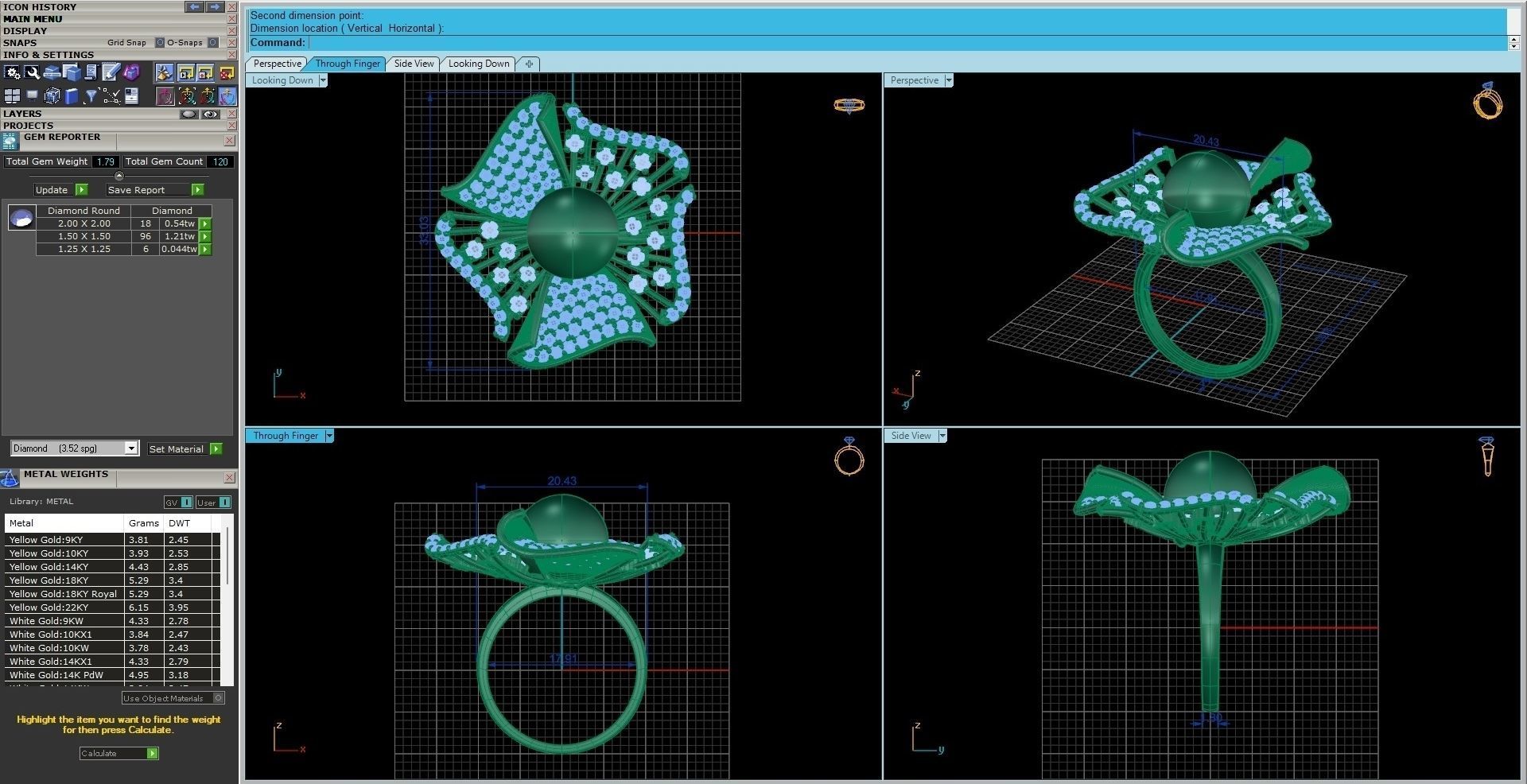Toggle the pink gumball transform icon
This screenshot has width=1527, height=784.
click(x=165, y=96)
